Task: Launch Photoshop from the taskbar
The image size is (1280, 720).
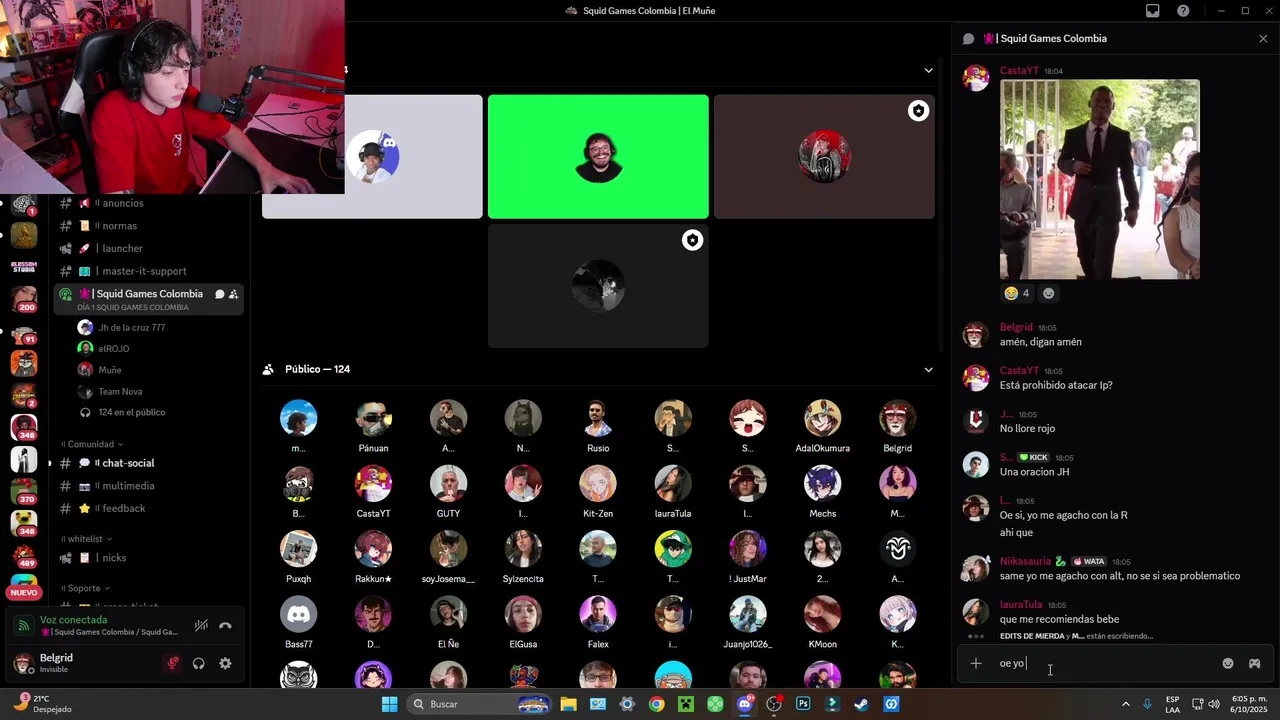Action: click(x=803, y=704)
